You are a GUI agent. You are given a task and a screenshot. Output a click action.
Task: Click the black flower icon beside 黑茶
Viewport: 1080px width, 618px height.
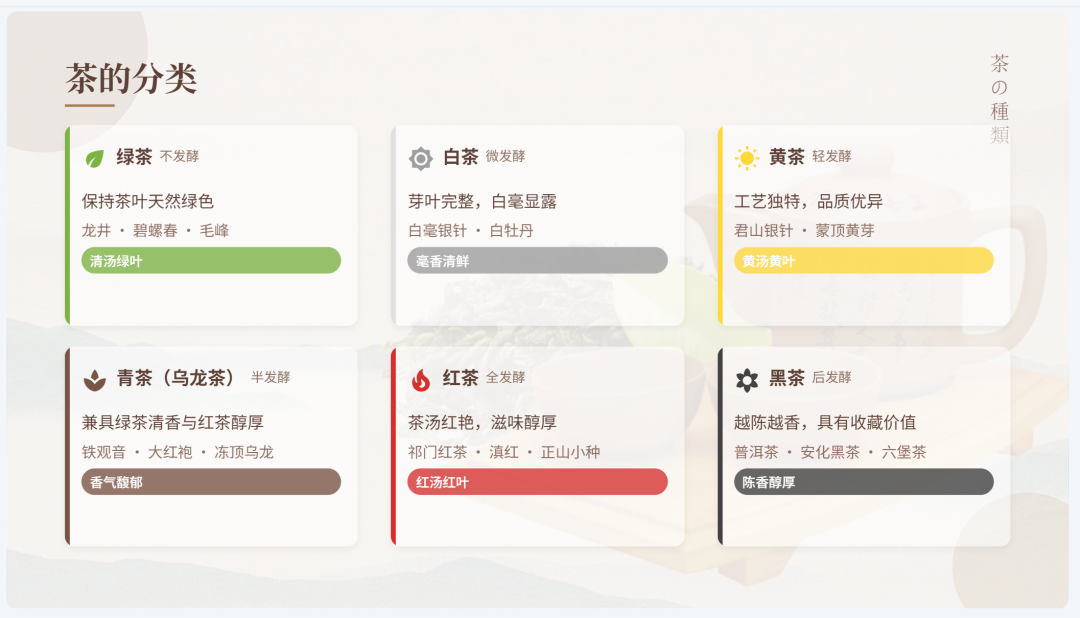pos(747,379)
